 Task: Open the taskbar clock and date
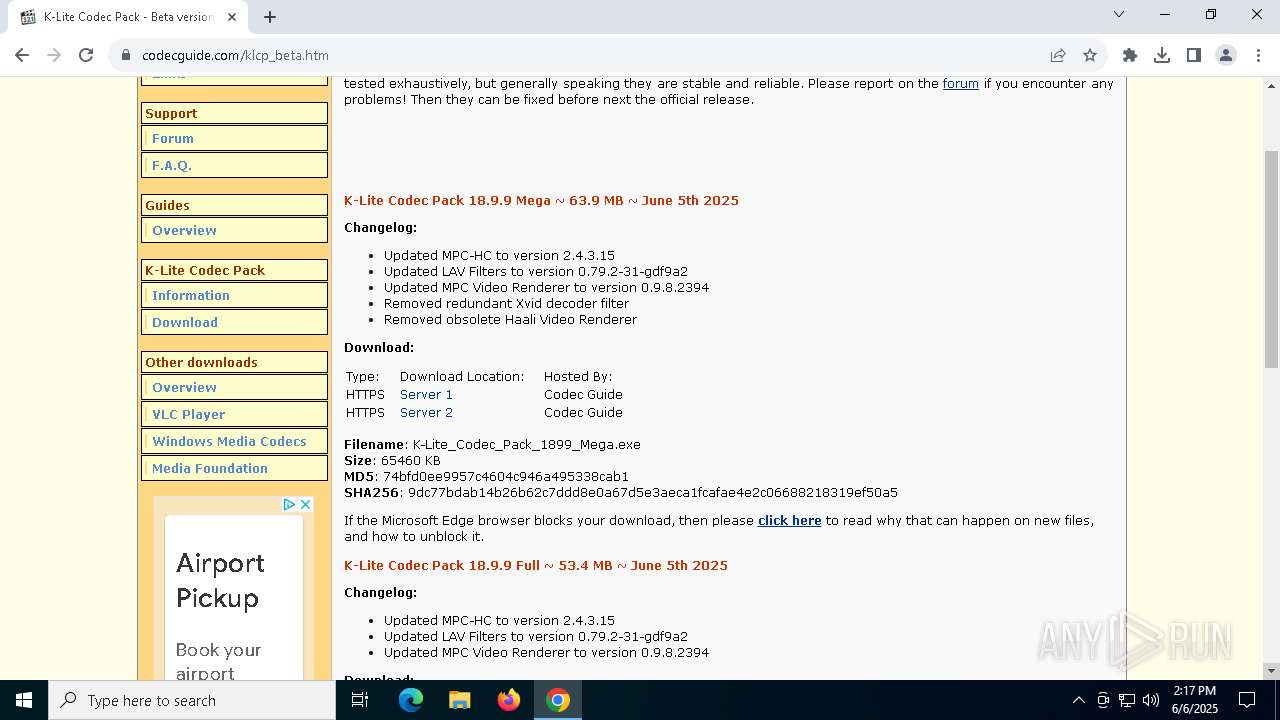click(x=1195, y=700)
